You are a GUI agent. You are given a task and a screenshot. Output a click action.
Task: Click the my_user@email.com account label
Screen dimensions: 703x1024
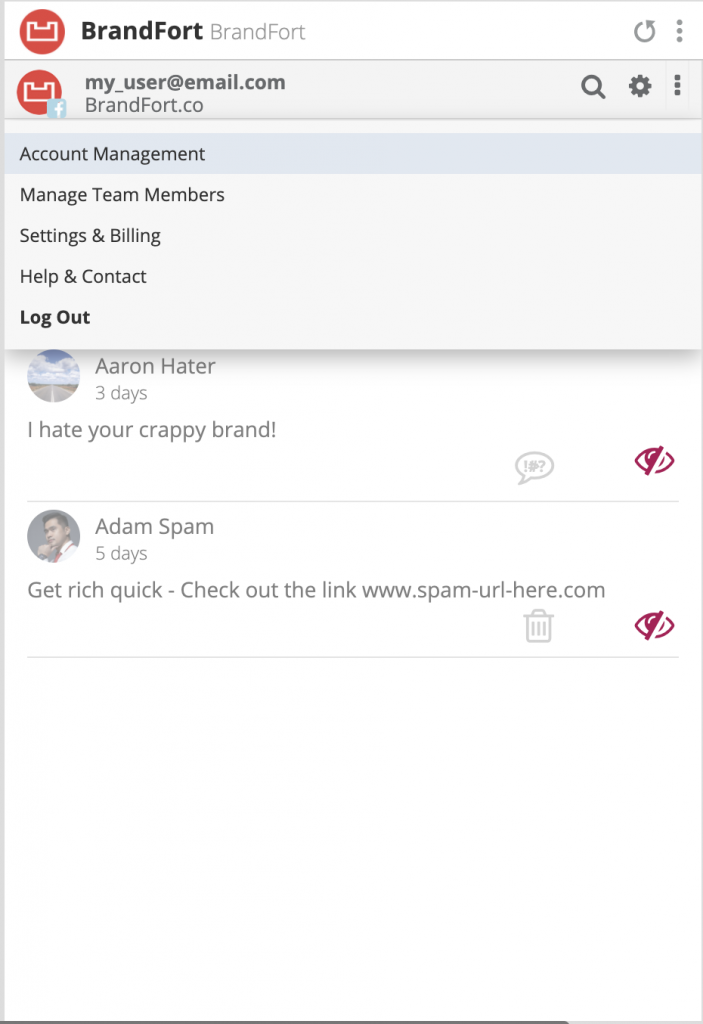click(185, 82)
